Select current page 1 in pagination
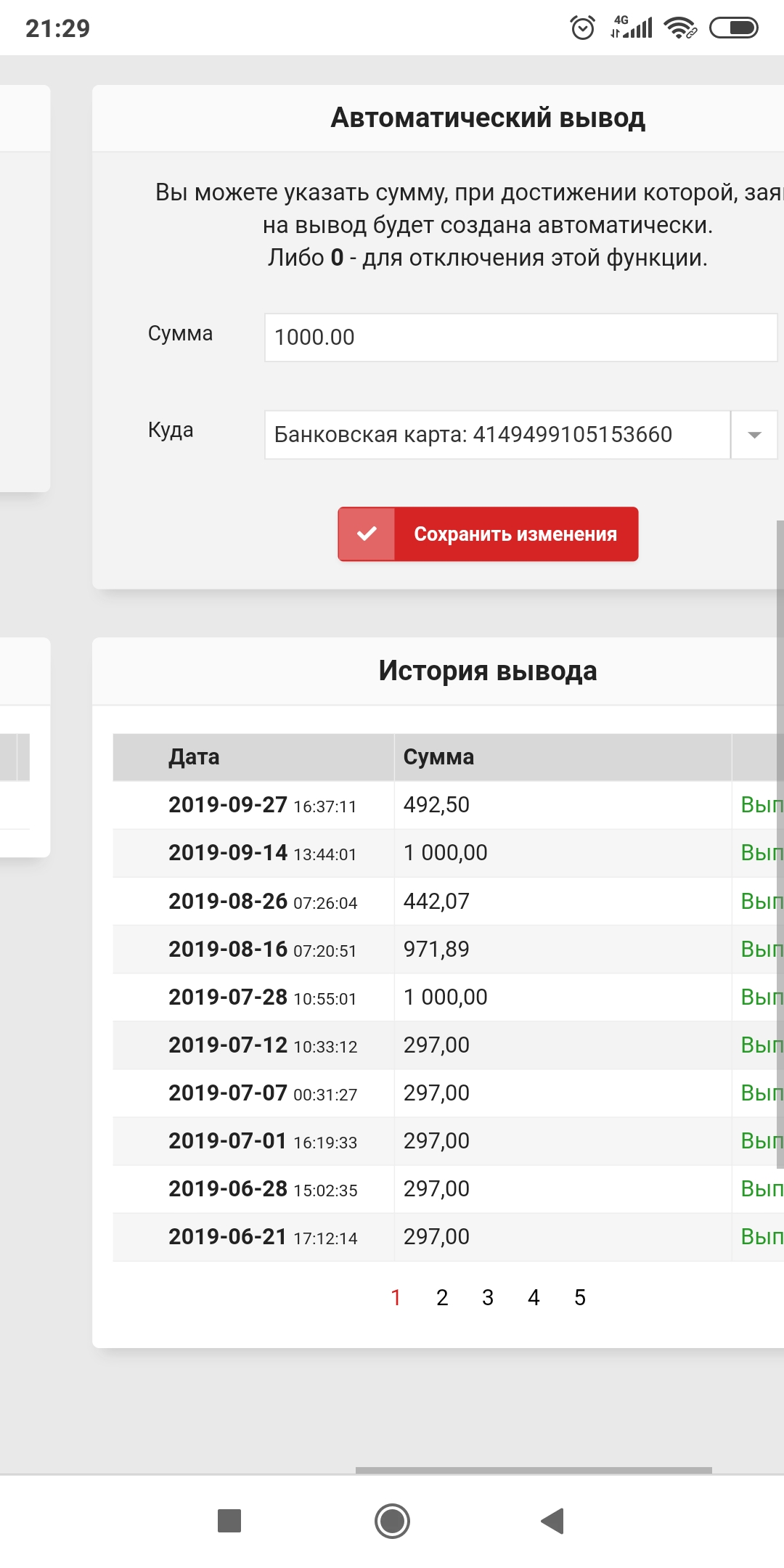 (396, 1297)
